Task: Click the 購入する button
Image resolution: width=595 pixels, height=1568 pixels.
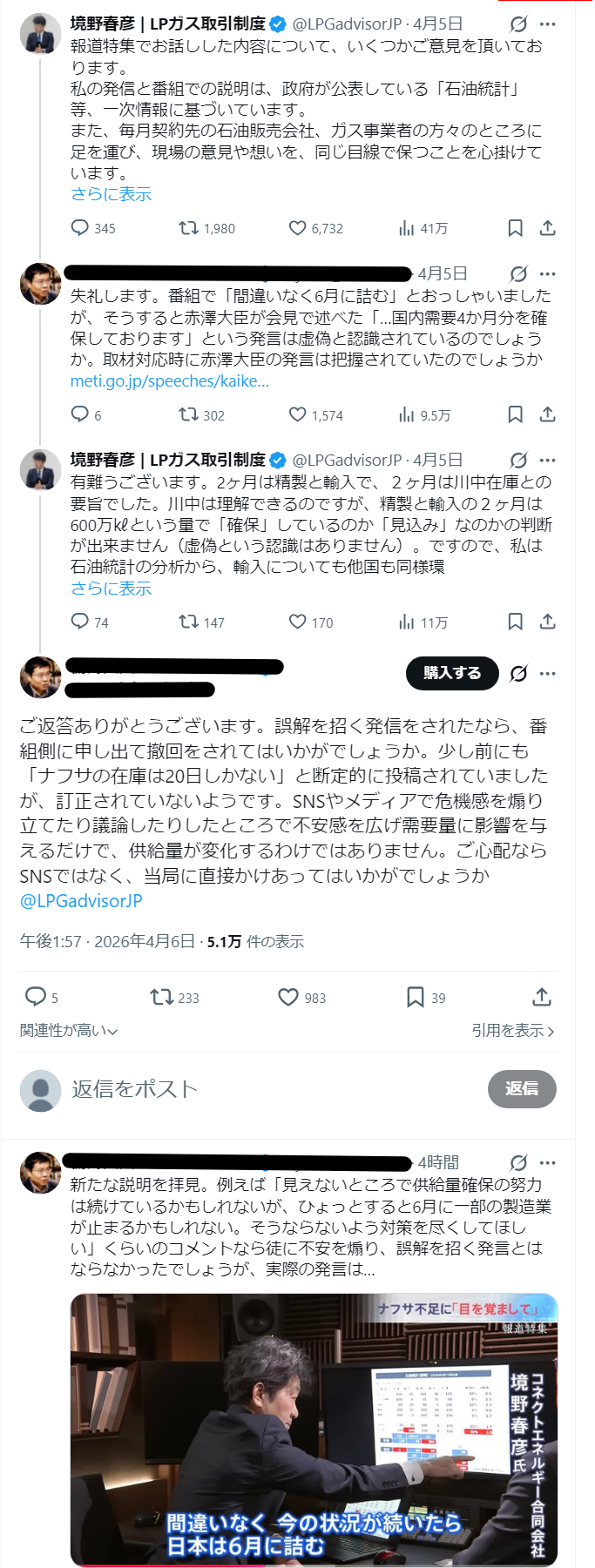Action: tap(452, 673)
